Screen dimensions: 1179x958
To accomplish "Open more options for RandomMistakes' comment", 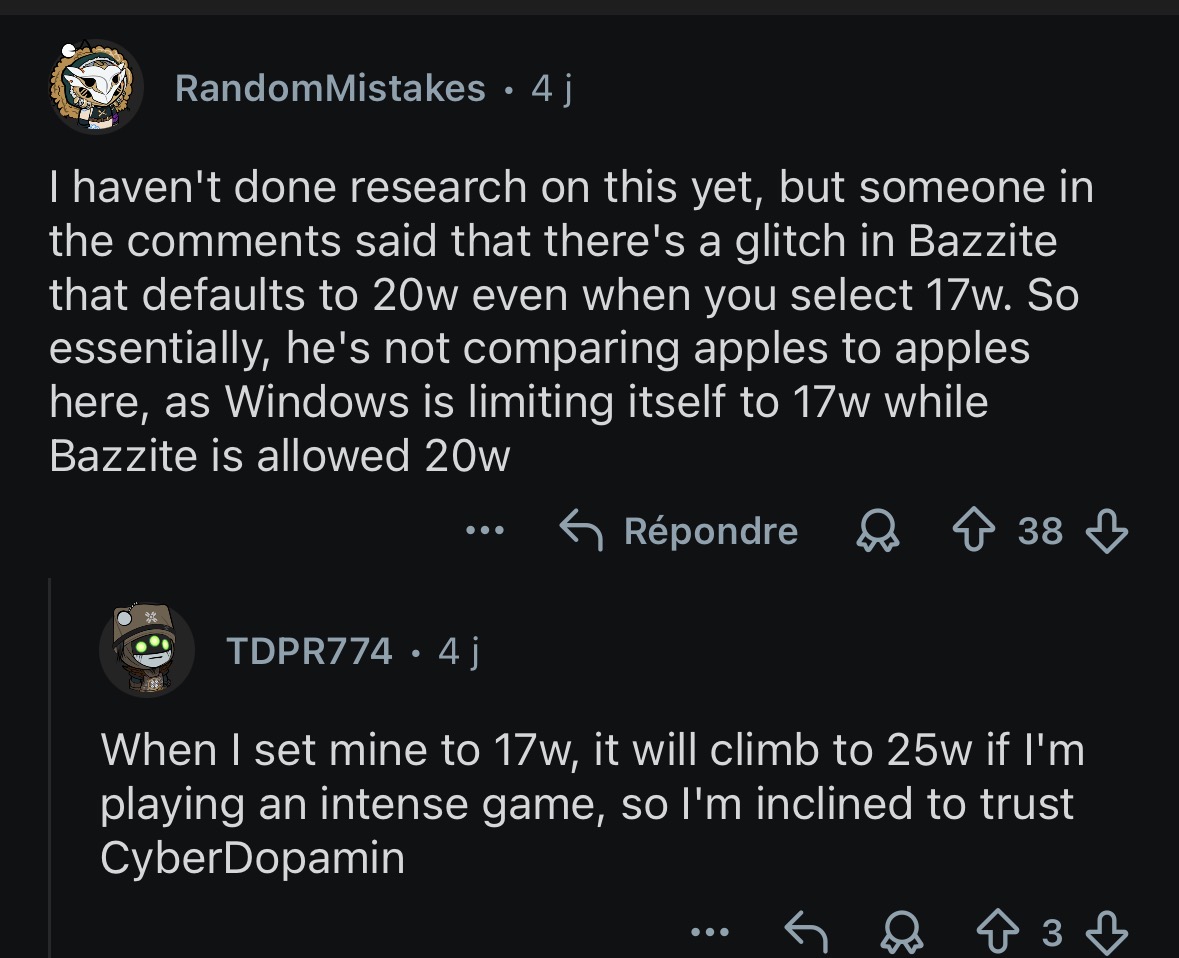I will point(486,532).
